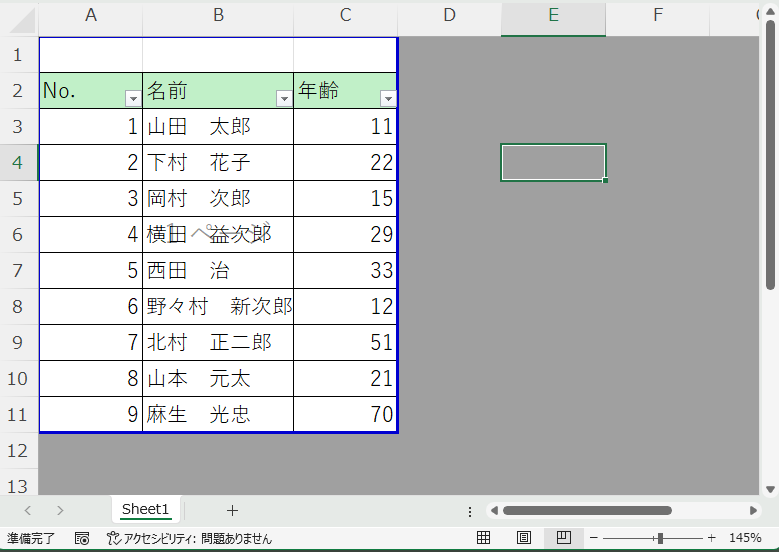Select column C header

click(345, 15)
